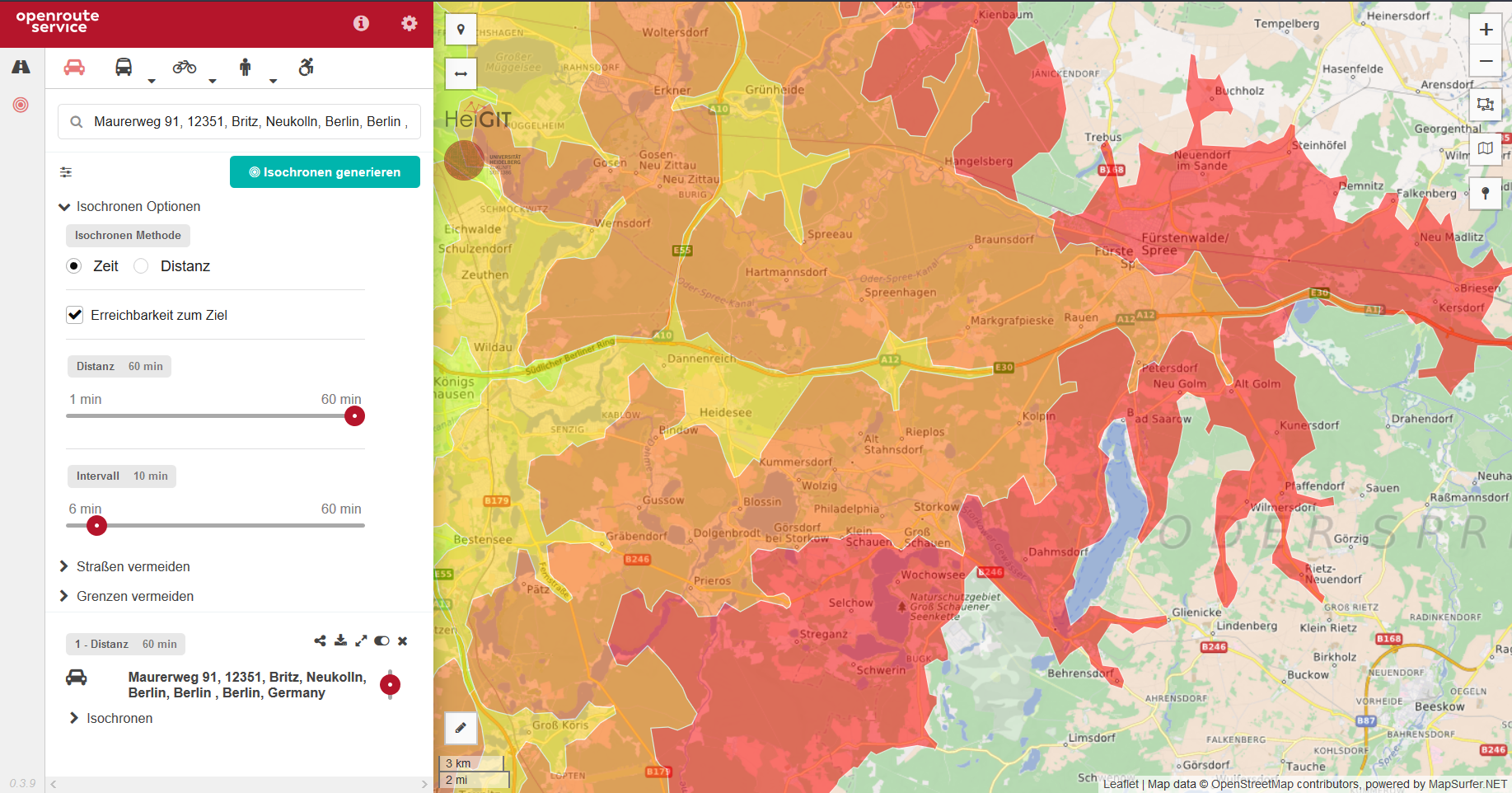
Task: Select the Zeit radio button
Action: 74,266
